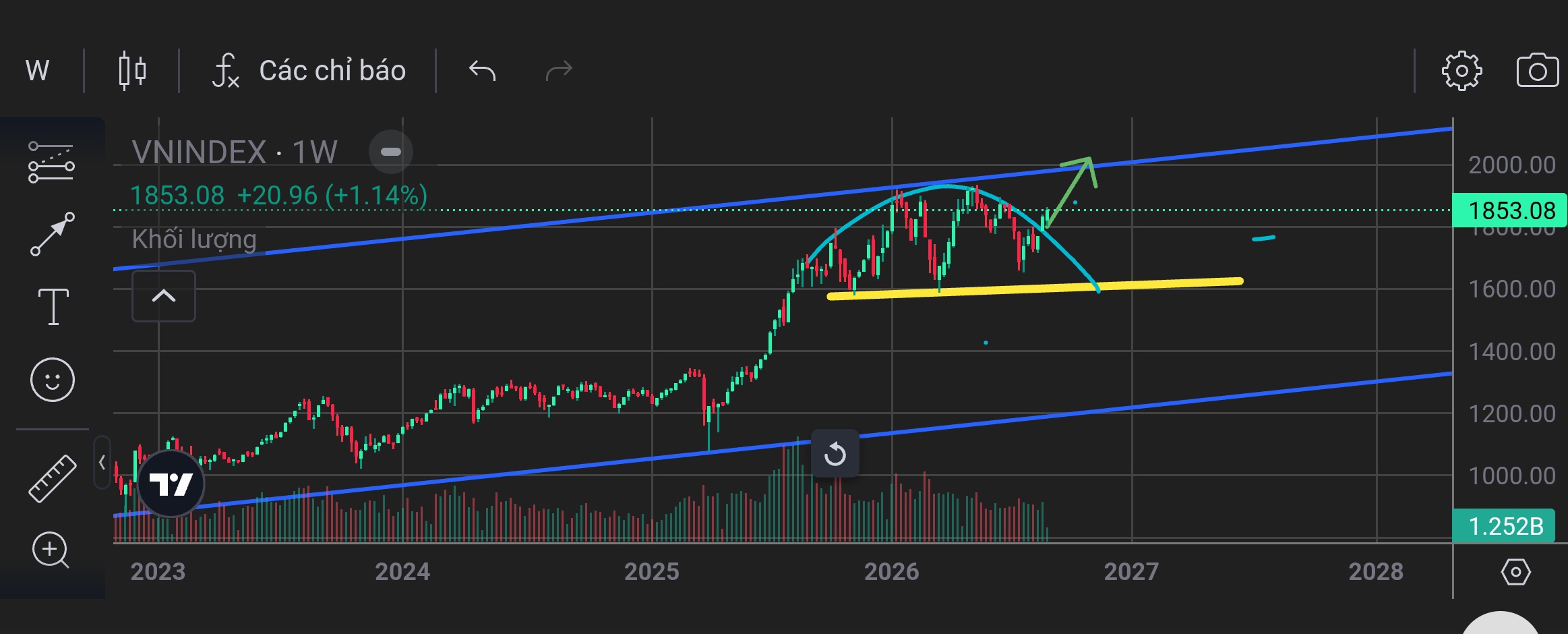Select the arrow drawing tool
The height and width of the screenshot is (634, 1568).
pos(53,234)
